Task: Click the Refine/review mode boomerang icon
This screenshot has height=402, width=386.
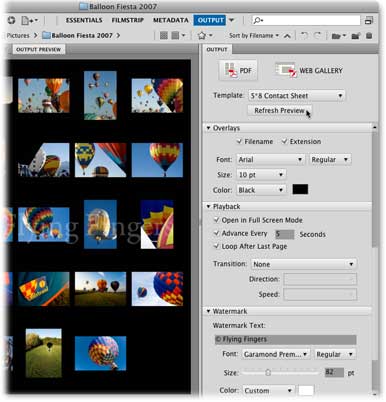Action: click(12, 21)
